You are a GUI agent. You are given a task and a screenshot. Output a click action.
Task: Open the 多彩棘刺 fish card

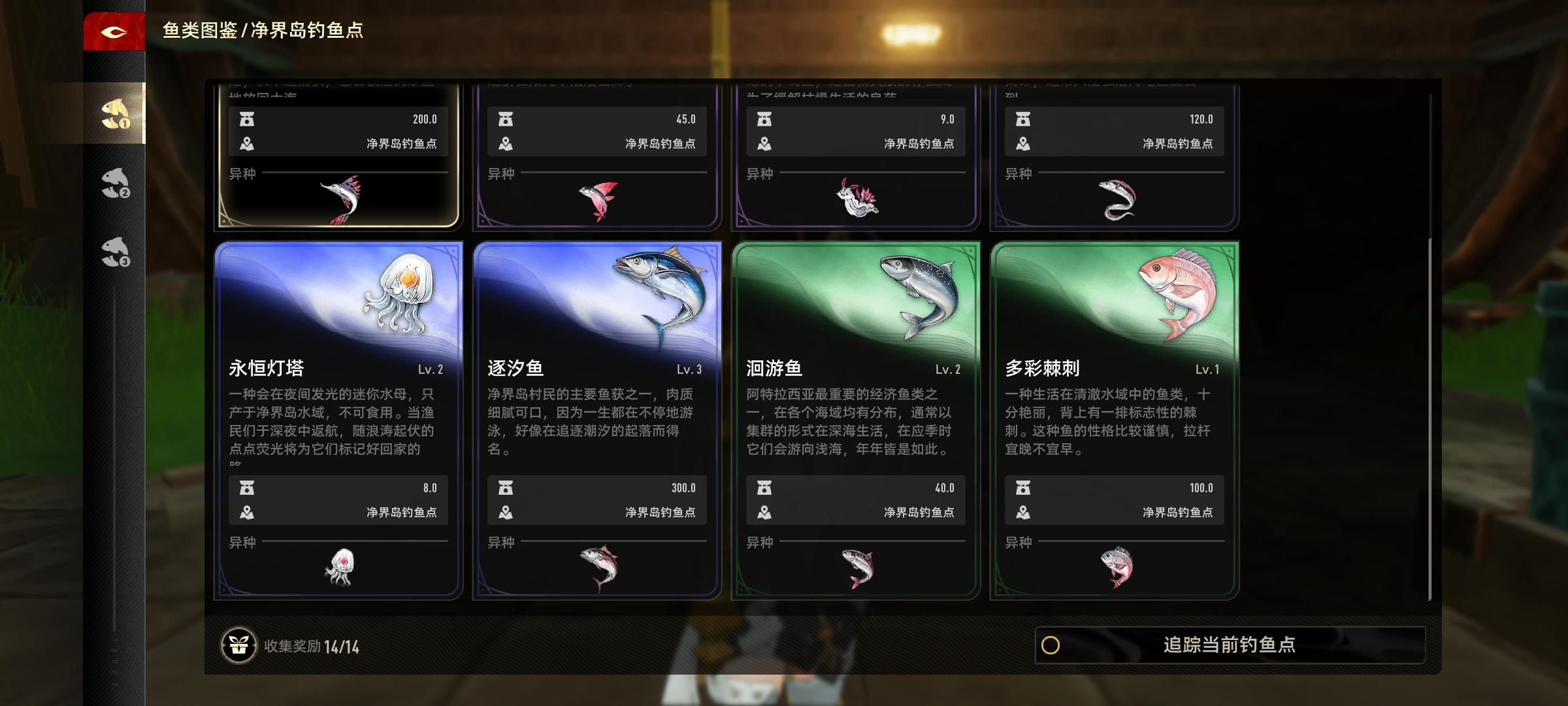click(1115, 420)
